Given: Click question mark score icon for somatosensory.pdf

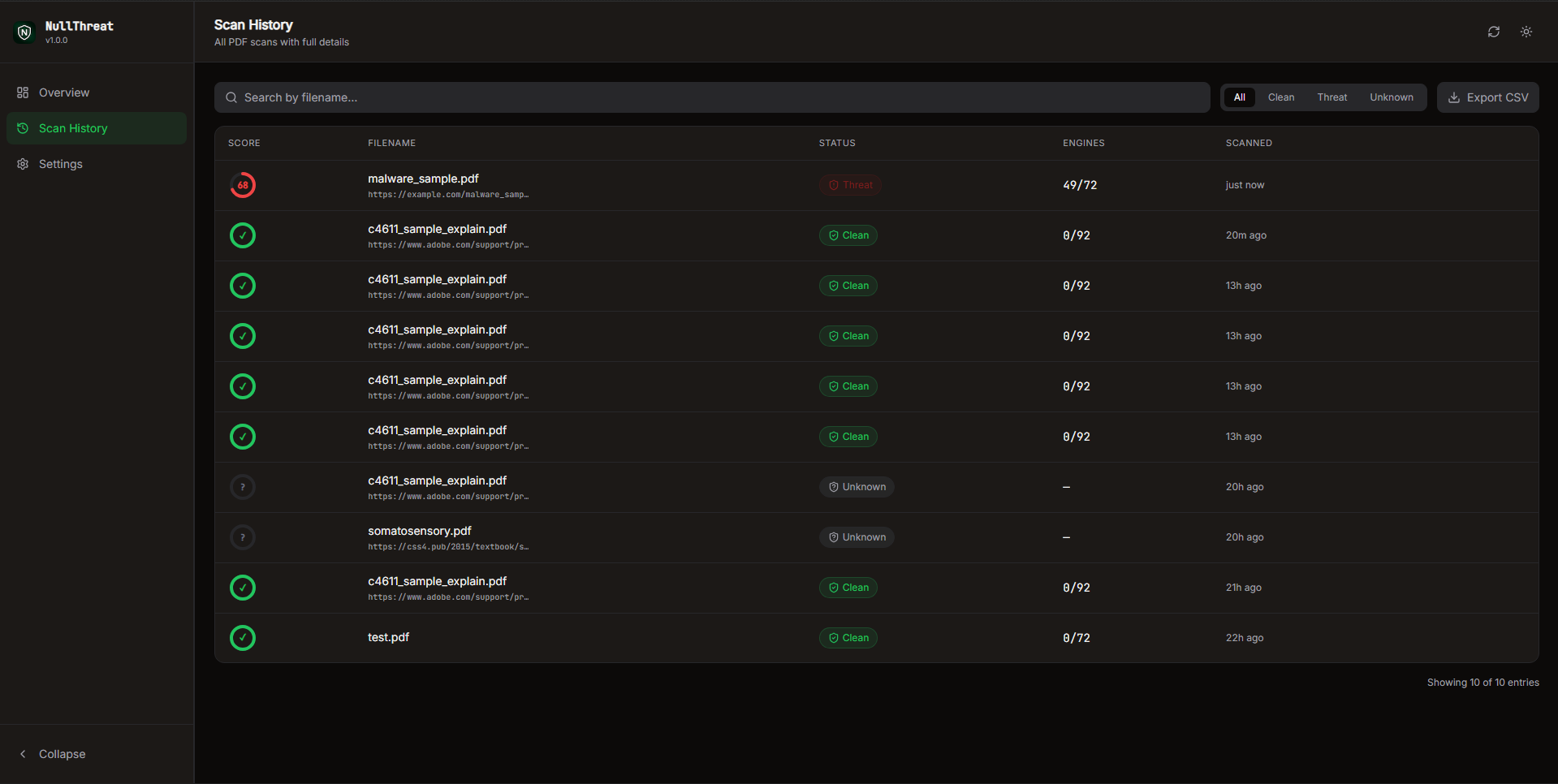Looking at the screenshot, I should tap(243, 537).
